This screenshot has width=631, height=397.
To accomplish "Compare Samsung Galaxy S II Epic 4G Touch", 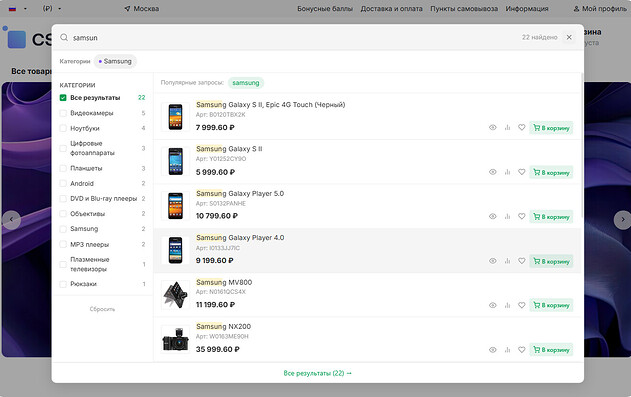I will (x=507, y=128).
